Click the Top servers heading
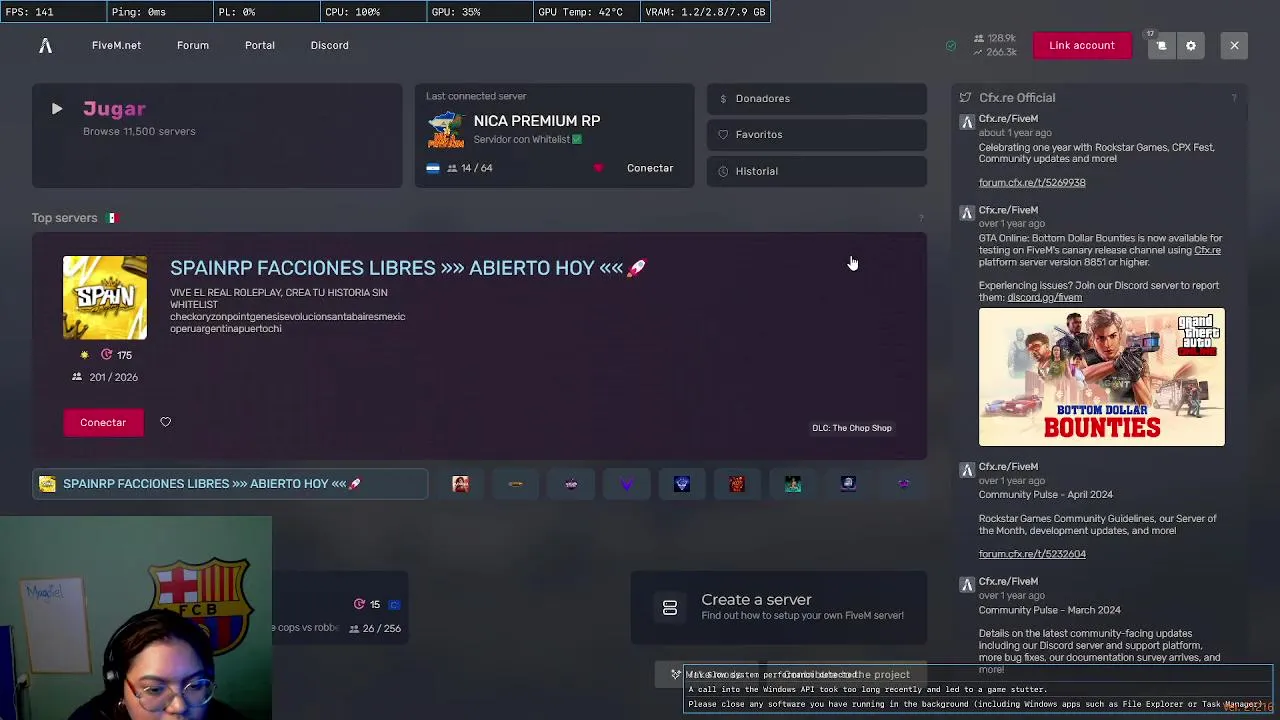Screen dimensions: 1280x720 [x=64, y=218]
